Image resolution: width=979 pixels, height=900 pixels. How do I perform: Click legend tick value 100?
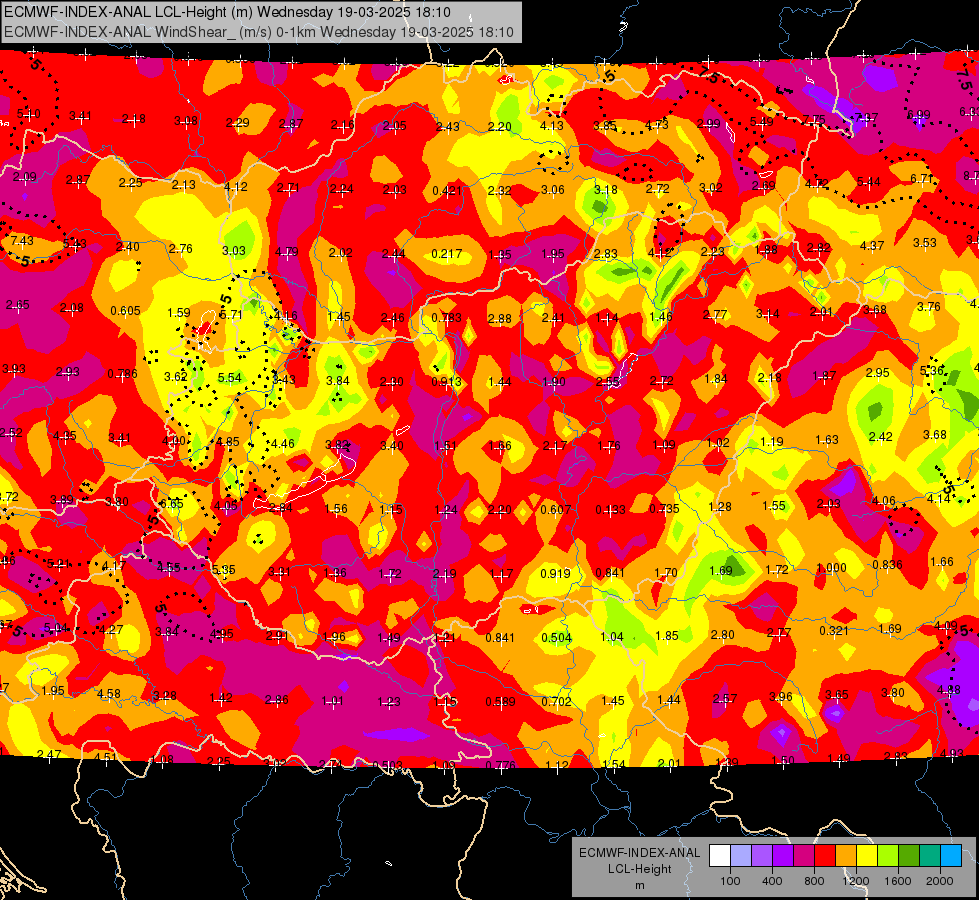(x=731, y=881)
